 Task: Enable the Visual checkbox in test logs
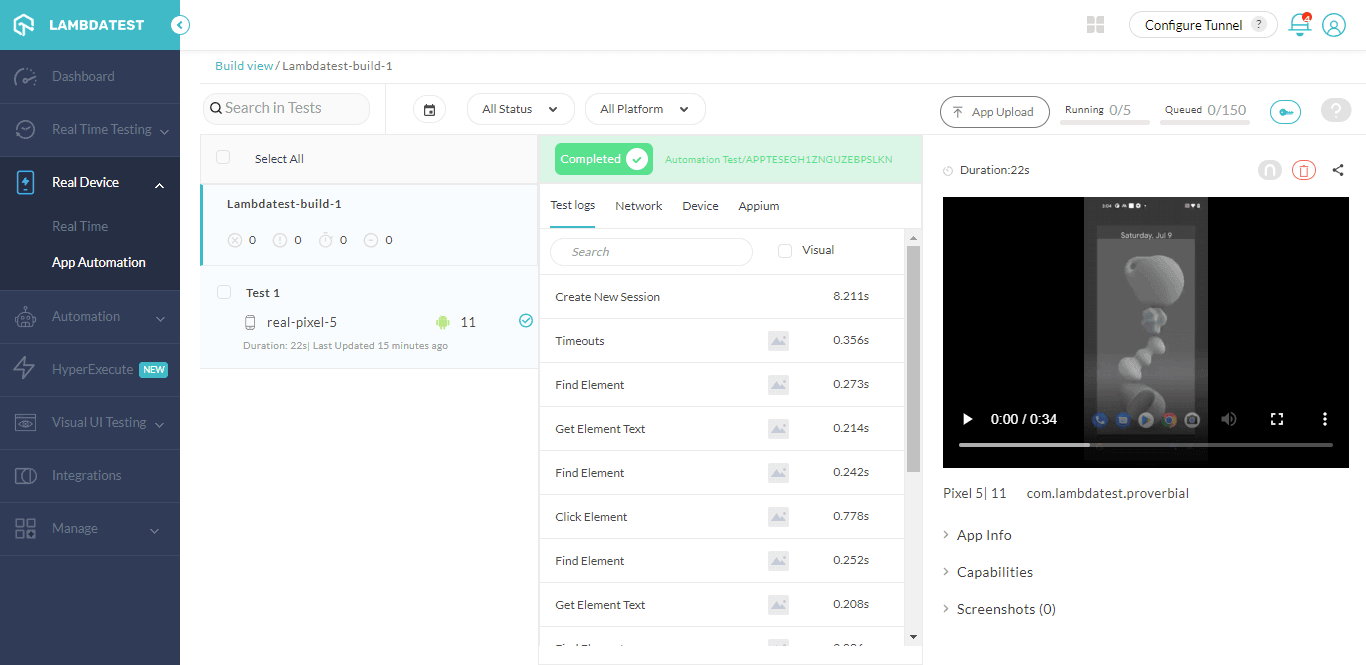pos(784,251)
